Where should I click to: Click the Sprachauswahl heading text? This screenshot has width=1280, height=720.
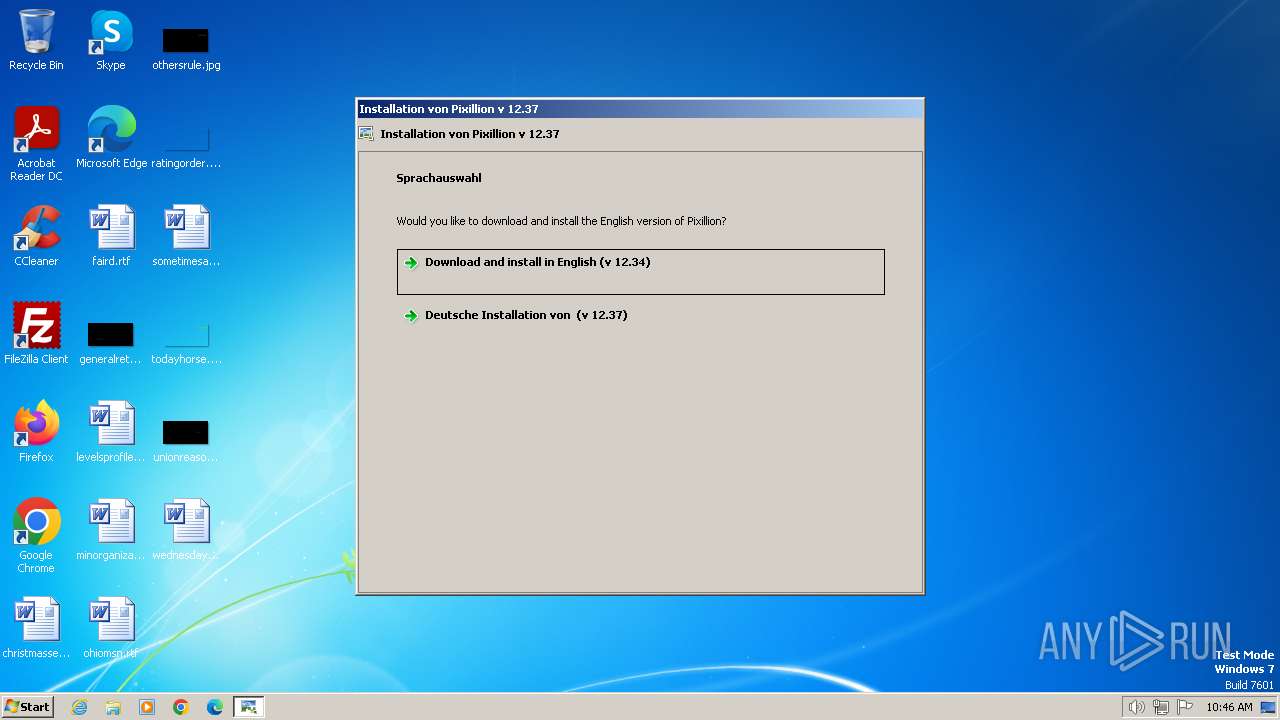(439, 178)
